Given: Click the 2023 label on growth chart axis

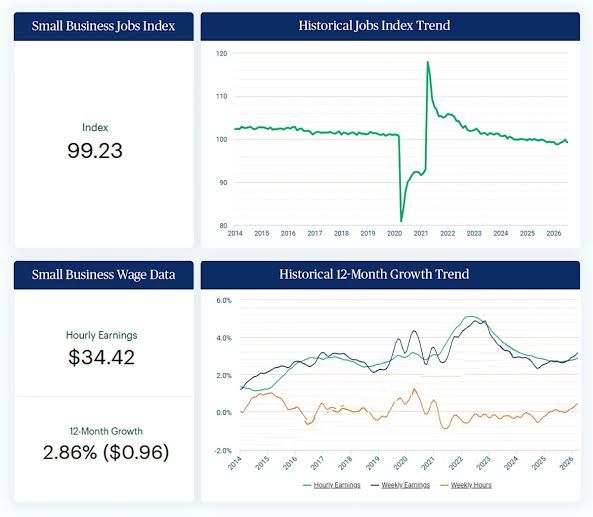Looking at the screenshot, I should click(484, 463).
